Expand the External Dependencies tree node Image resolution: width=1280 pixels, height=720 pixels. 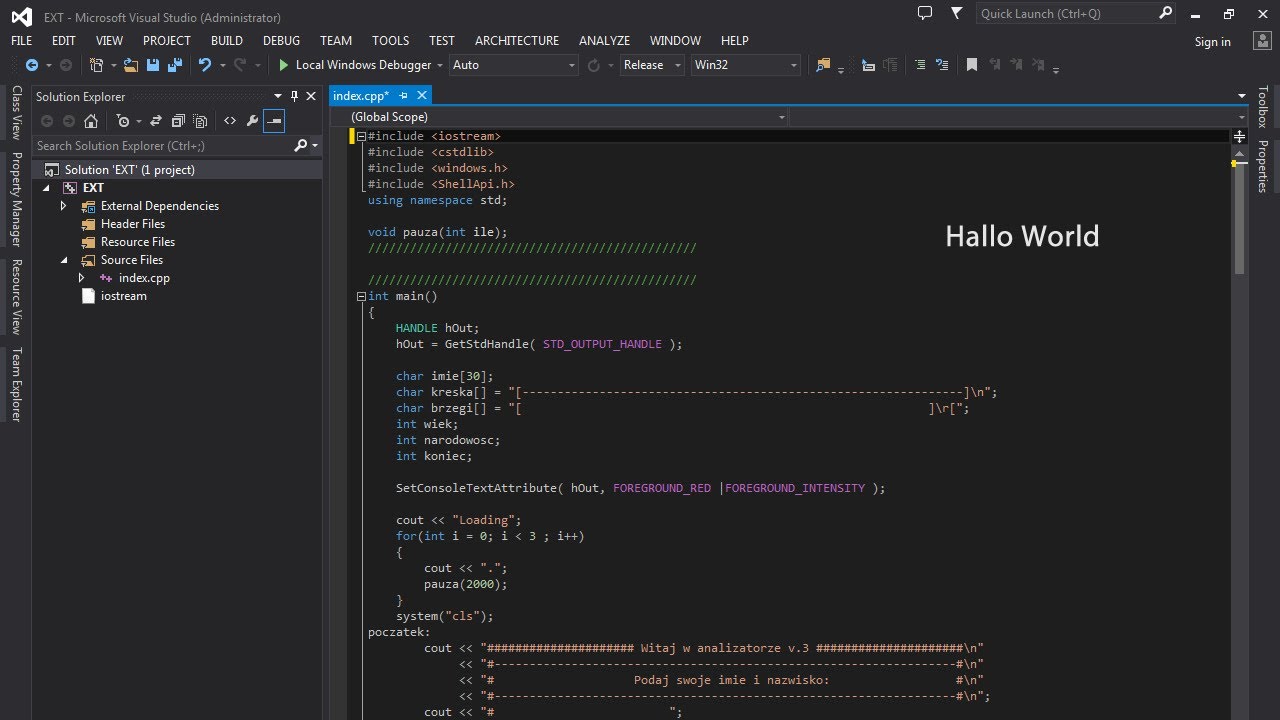(63, 206)
